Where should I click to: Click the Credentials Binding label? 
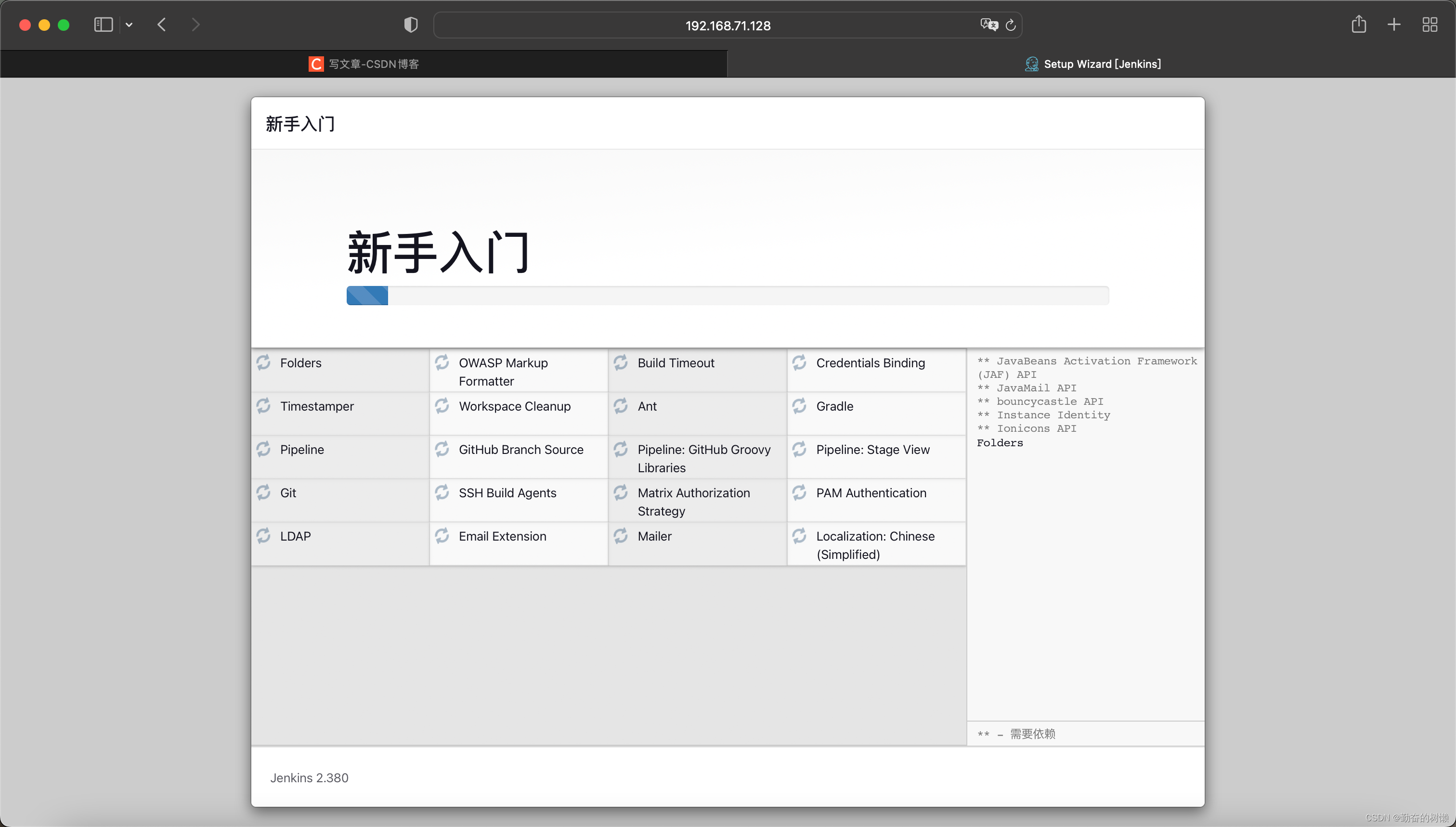point(871,363)
